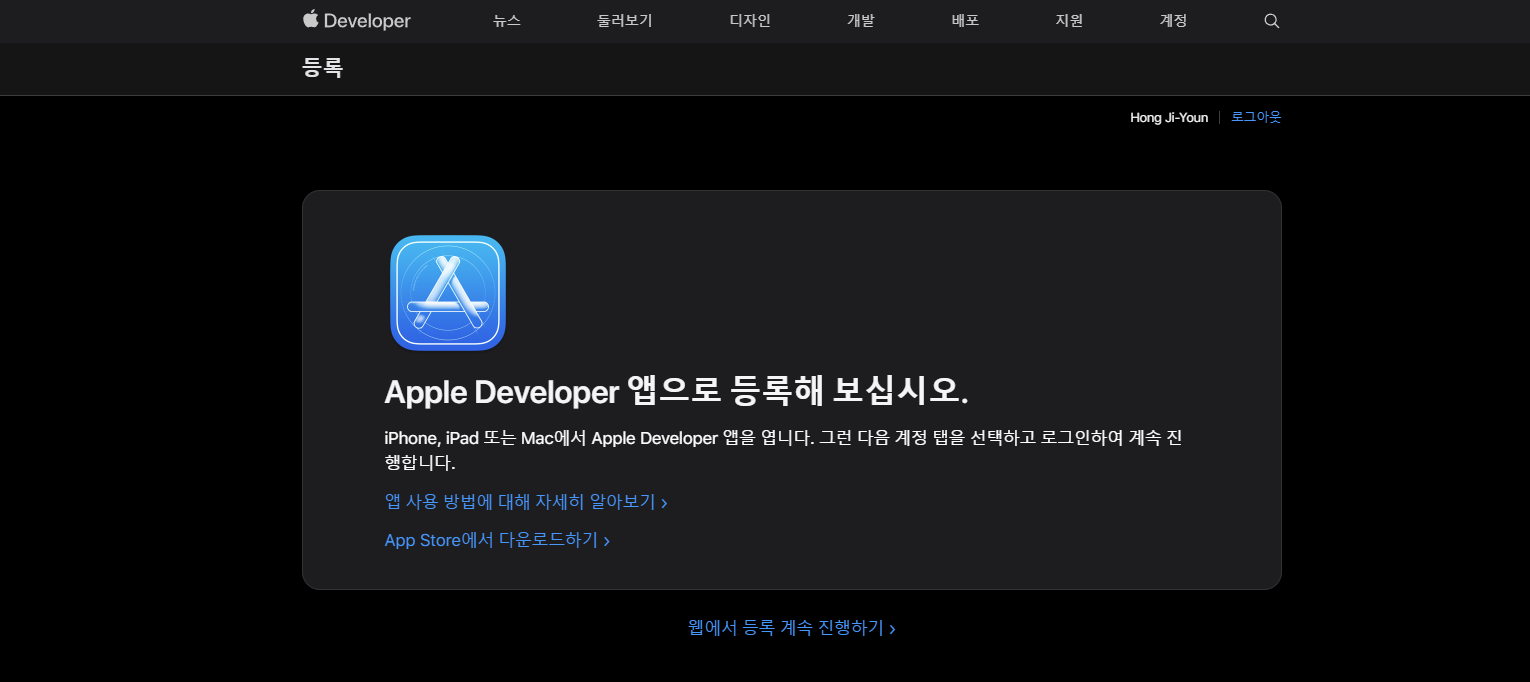Open 앱 사용 방법에 대해 자세히 알아보기 link

coord(520,501)
